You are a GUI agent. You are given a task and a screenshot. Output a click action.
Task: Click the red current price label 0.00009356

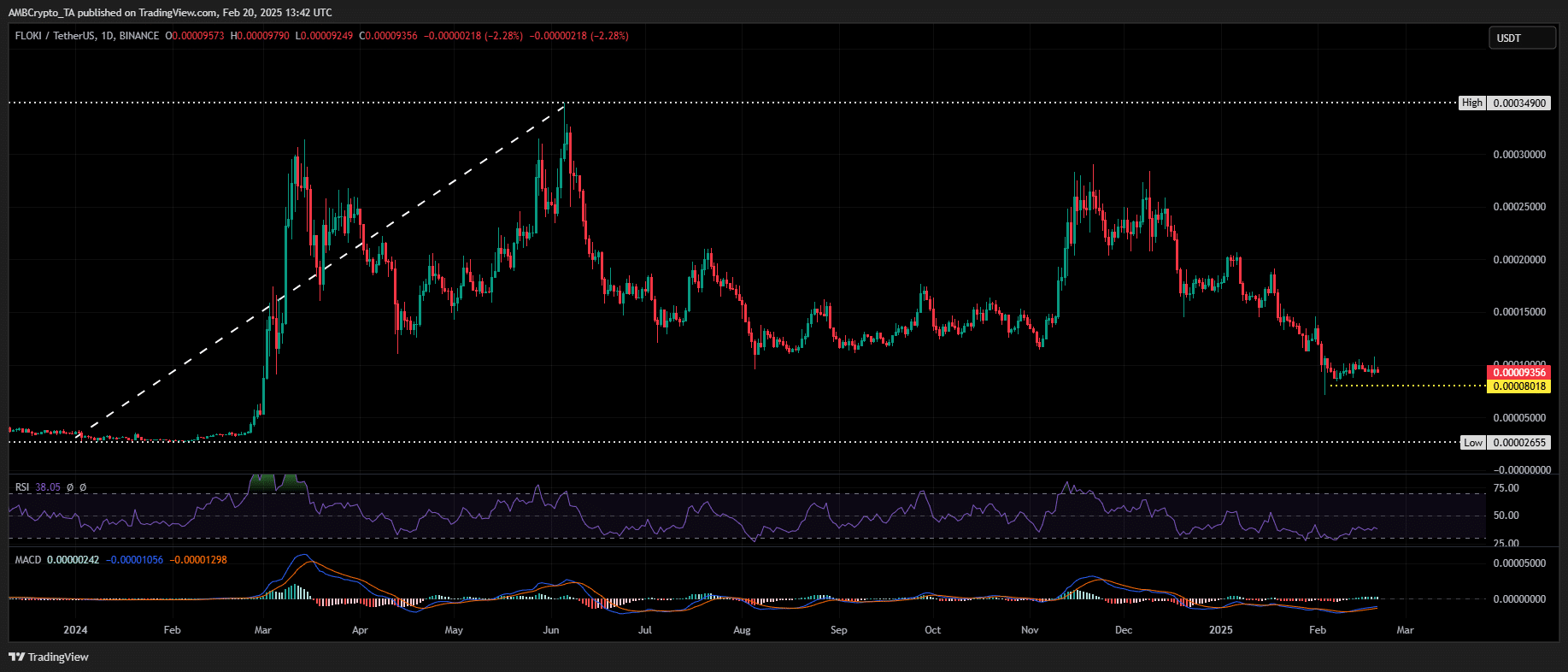coord(1519,373)
